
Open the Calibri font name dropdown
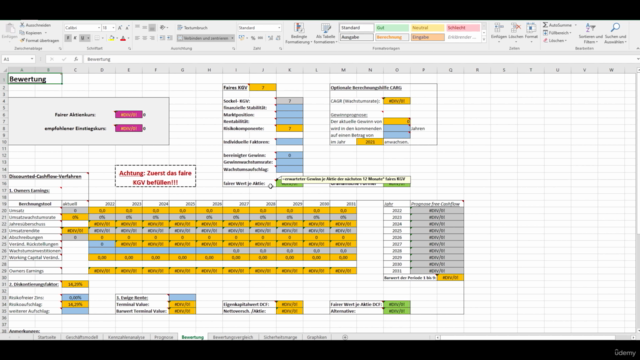98,28
